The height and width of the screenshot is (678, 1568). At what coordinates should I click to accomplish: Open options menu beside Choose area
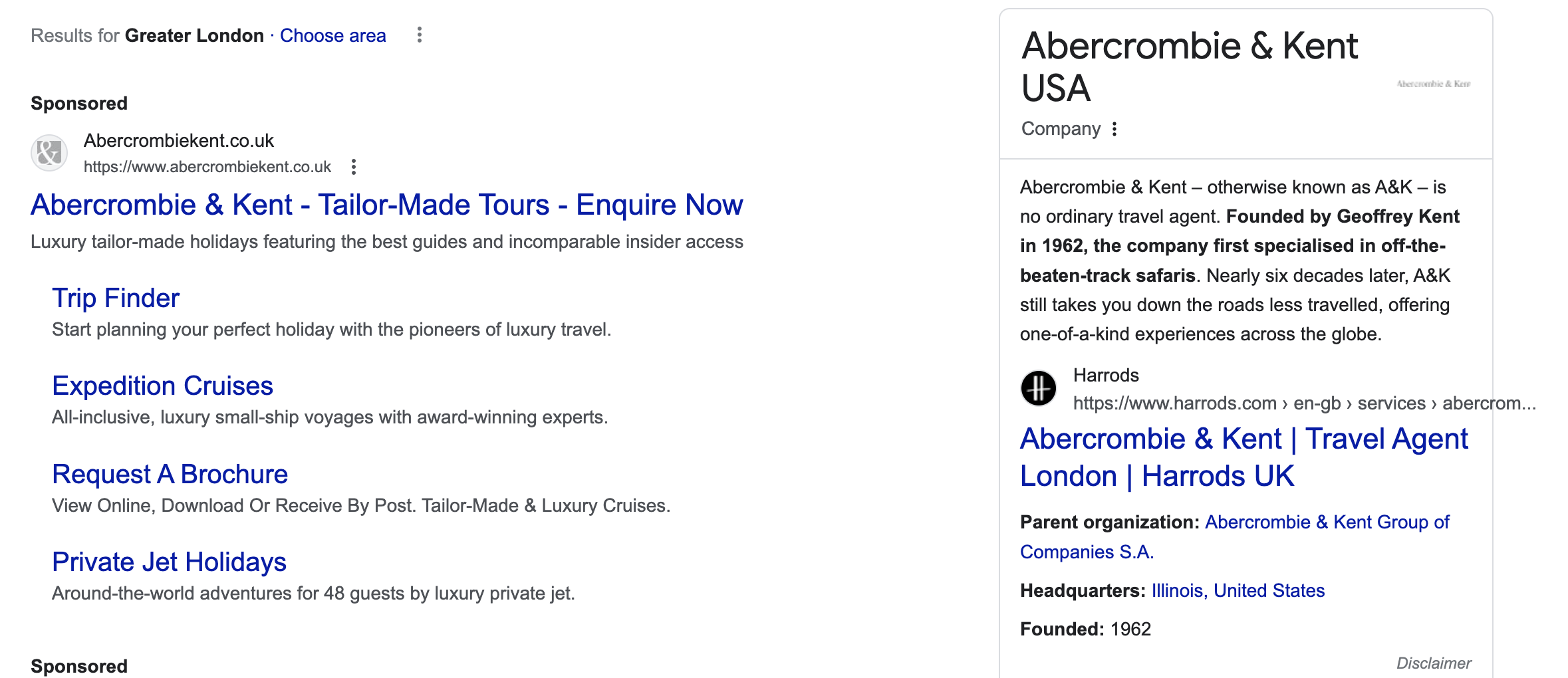click(419, 35)
